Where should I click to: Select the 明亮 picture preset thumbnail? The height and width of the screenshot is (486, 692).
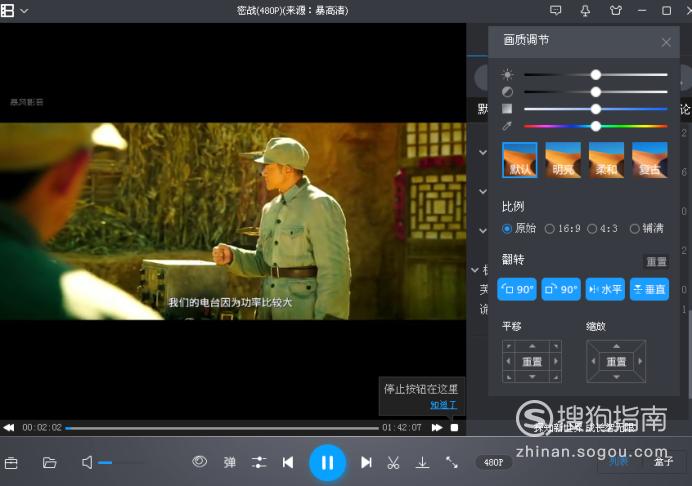tap(563, 160)
